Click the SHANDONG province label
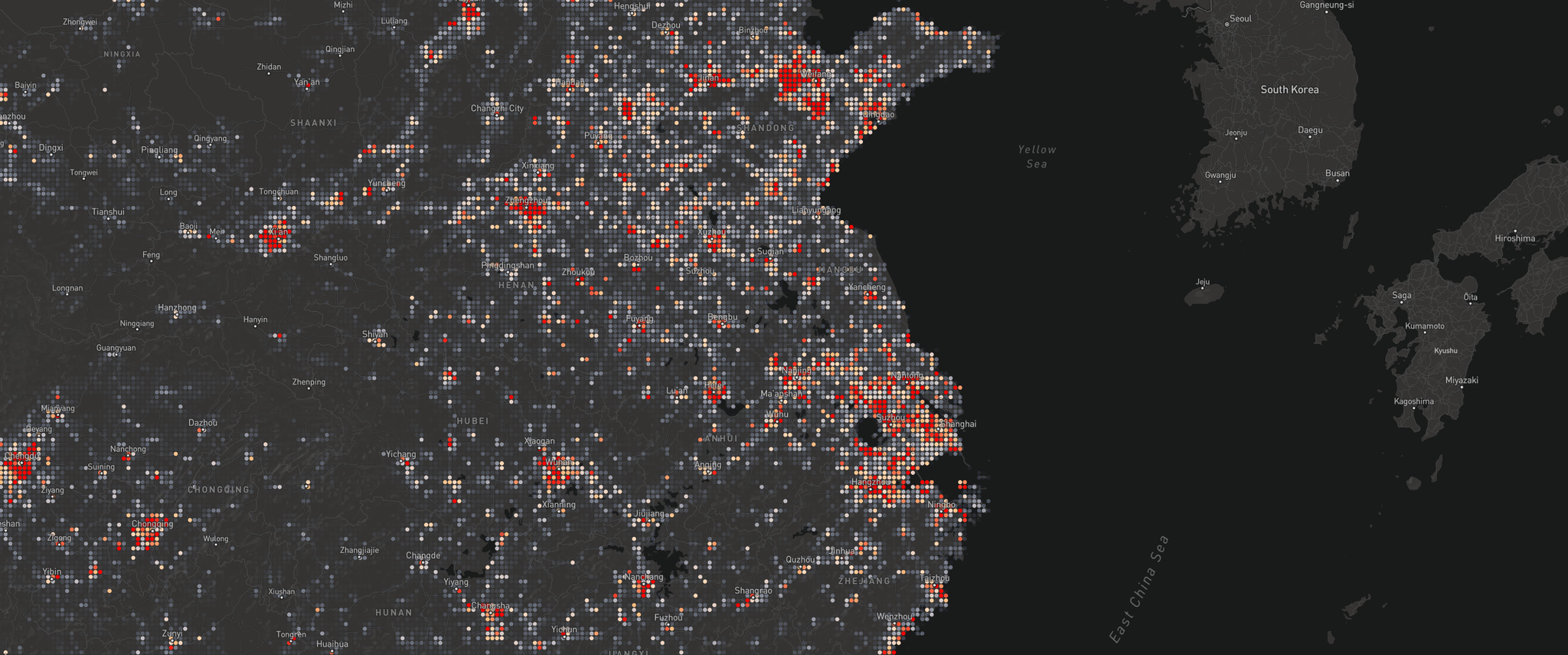 766,128
